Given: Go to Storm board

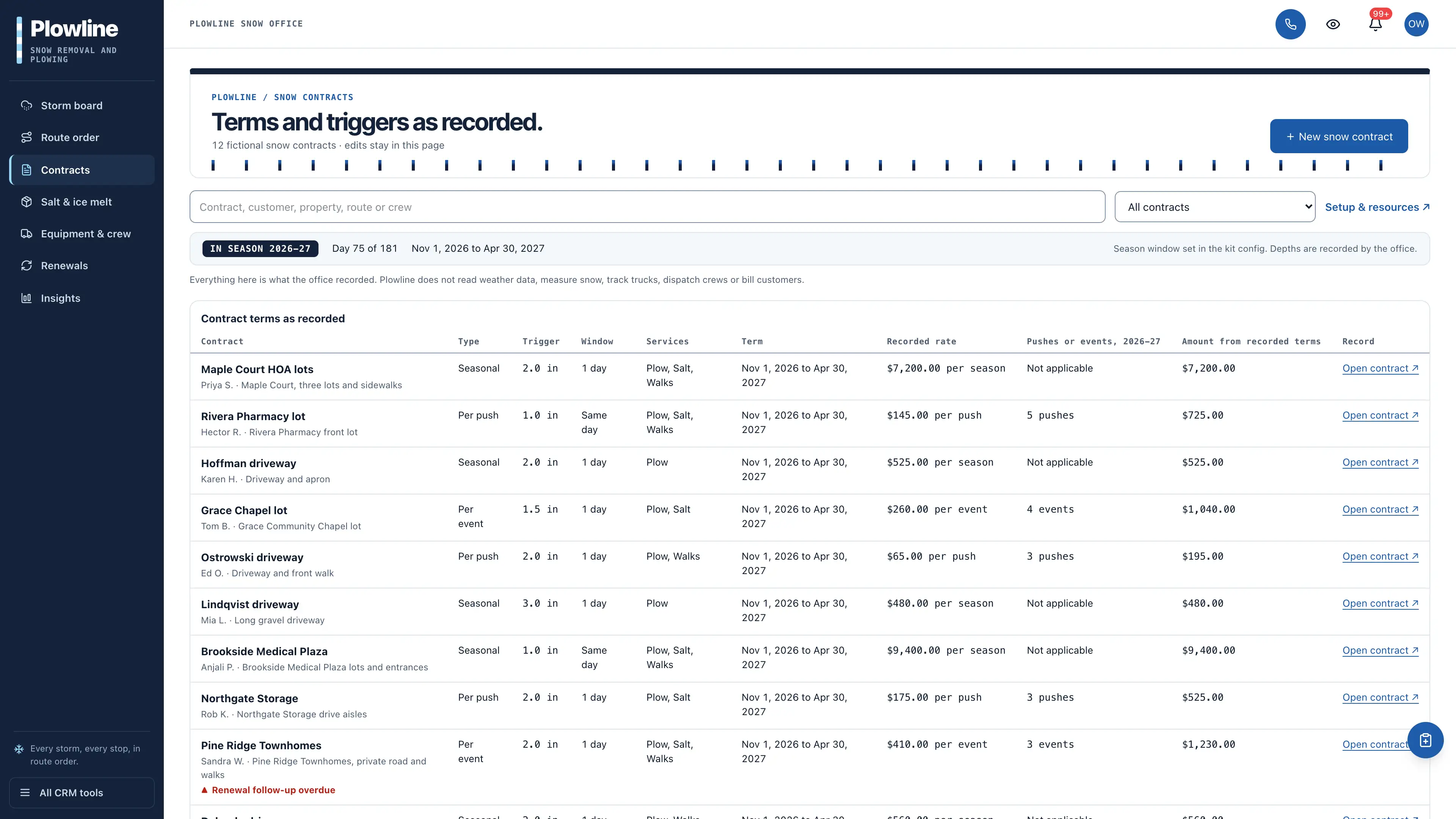Looking at the screenshot, I should click(x=82, y=106).
